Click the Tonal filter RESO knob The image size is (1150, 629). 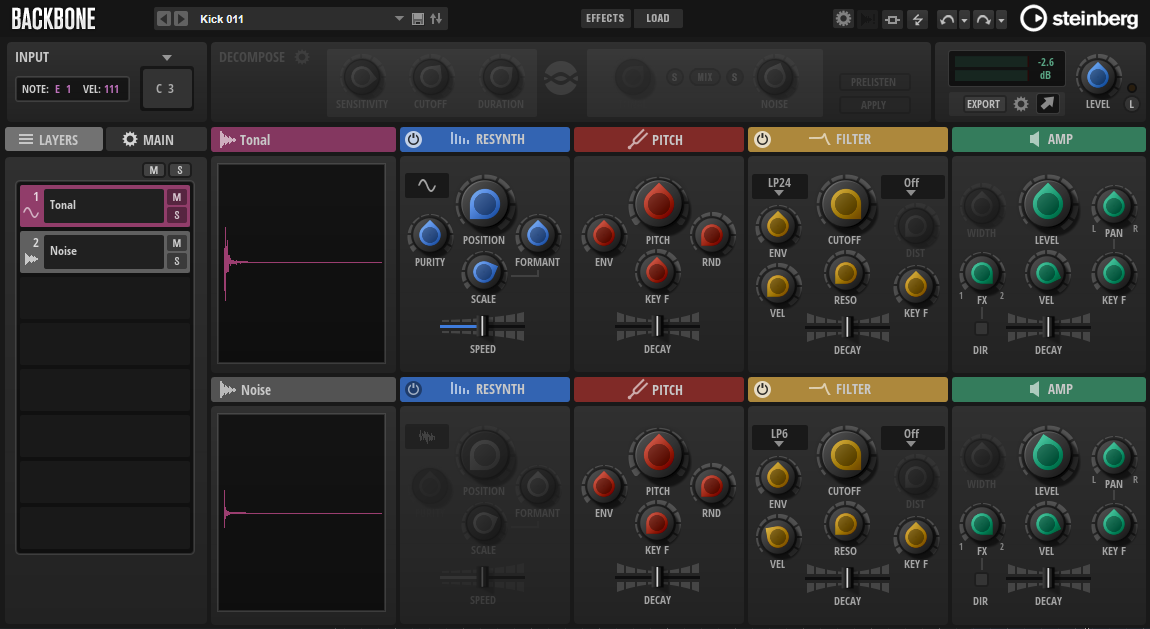tap(845, 273)
